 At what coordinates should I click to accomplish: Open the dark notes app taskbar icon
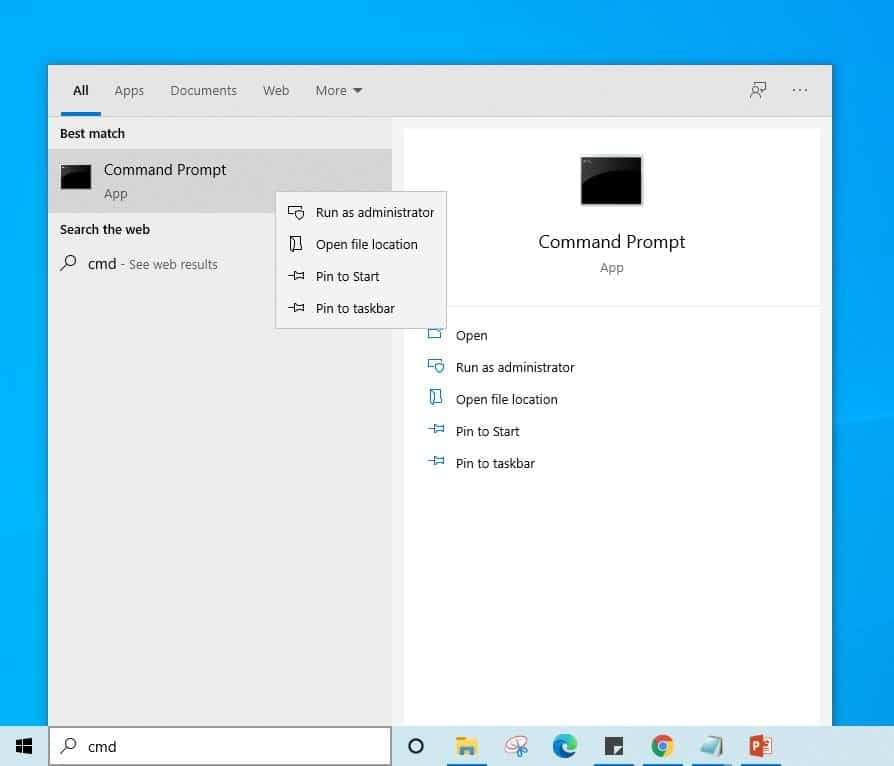[x=613, y=745]
